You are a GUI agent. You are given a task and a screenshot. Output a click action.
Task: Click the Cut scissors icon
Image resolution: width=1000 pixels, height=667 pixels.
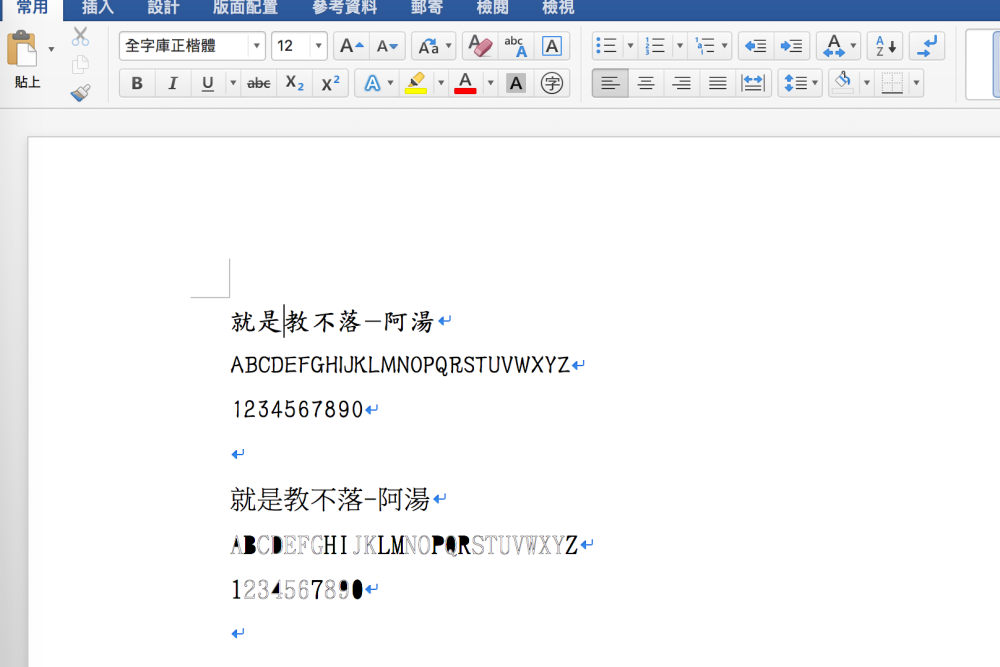(80, 36)
